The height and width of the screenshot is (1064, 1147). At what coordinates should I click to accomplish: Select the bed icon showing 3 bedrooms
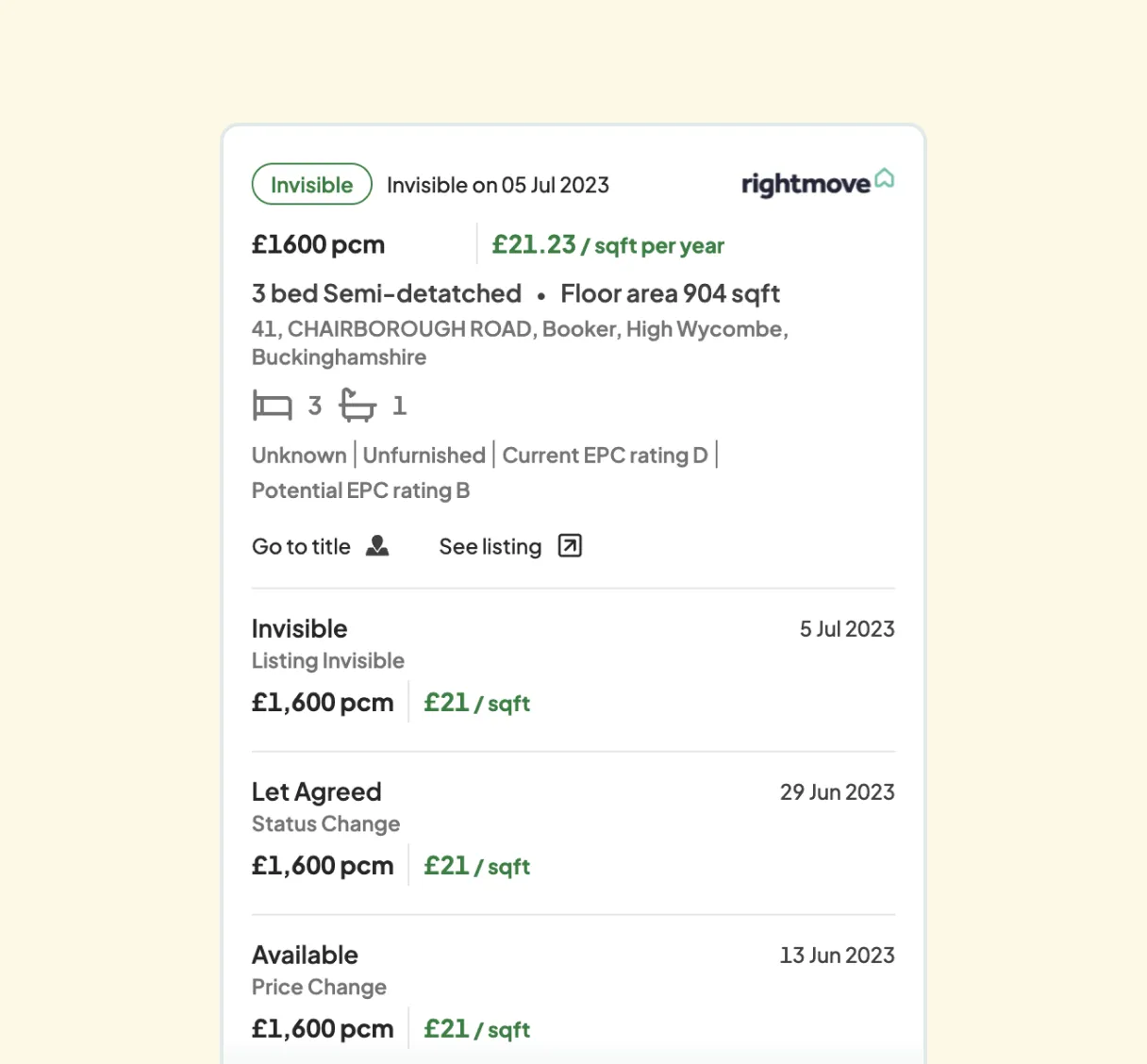coord(273,405)
